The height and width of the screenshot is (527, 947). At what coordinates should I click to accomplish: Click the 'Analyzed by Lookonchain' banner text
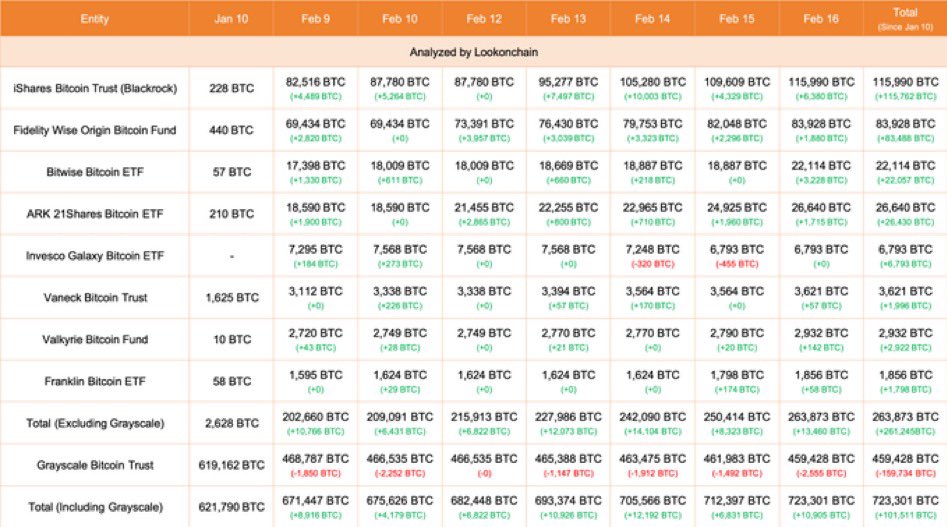474,53
